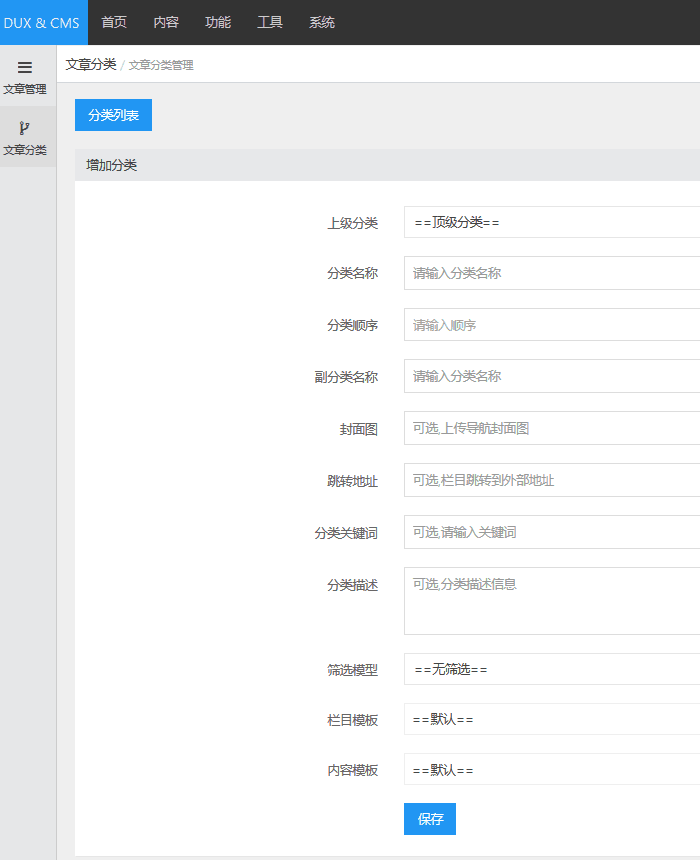Select 工具 in the top navigation bar
This screenshot has width=700, height=860.
[x=270, y=22]
